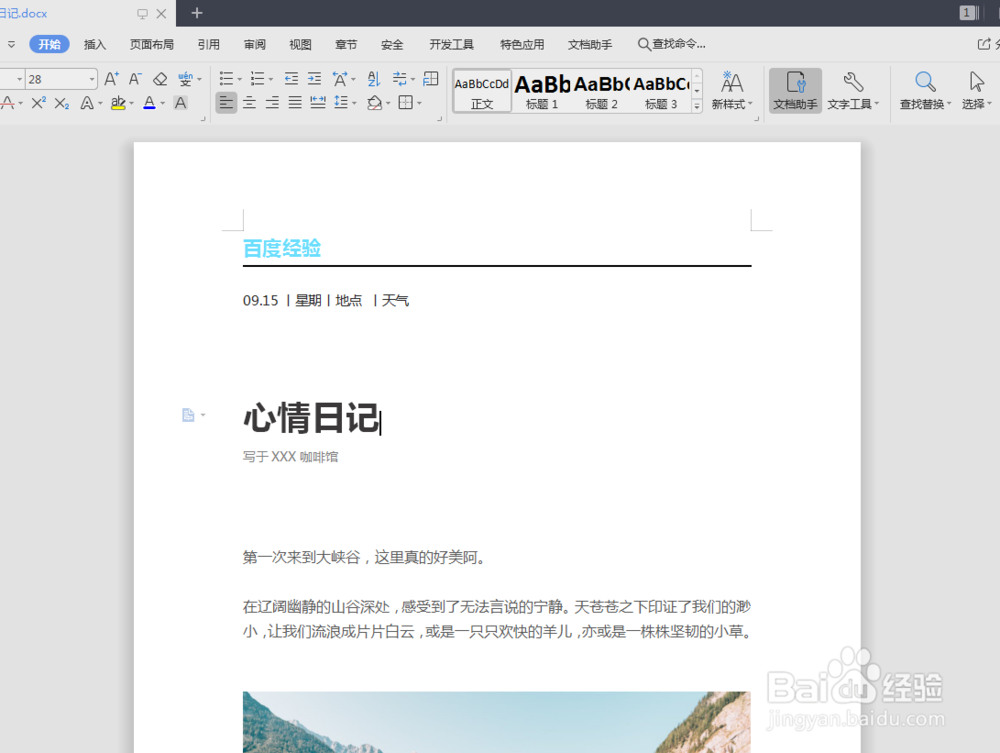Enable center paragraph alignment

click(249, 103)
